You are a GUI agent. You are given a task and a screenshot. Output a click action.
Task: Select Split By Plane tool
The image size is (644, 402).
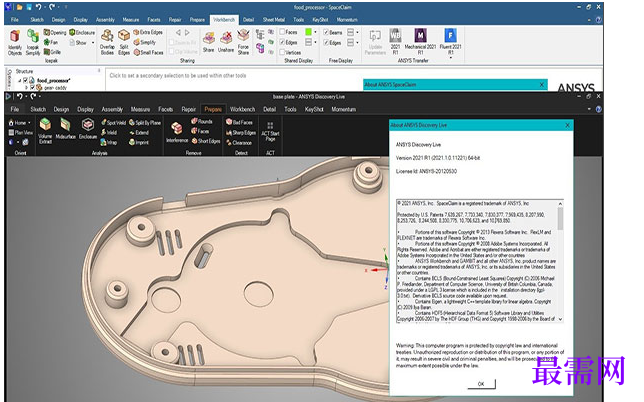point(145,122)
